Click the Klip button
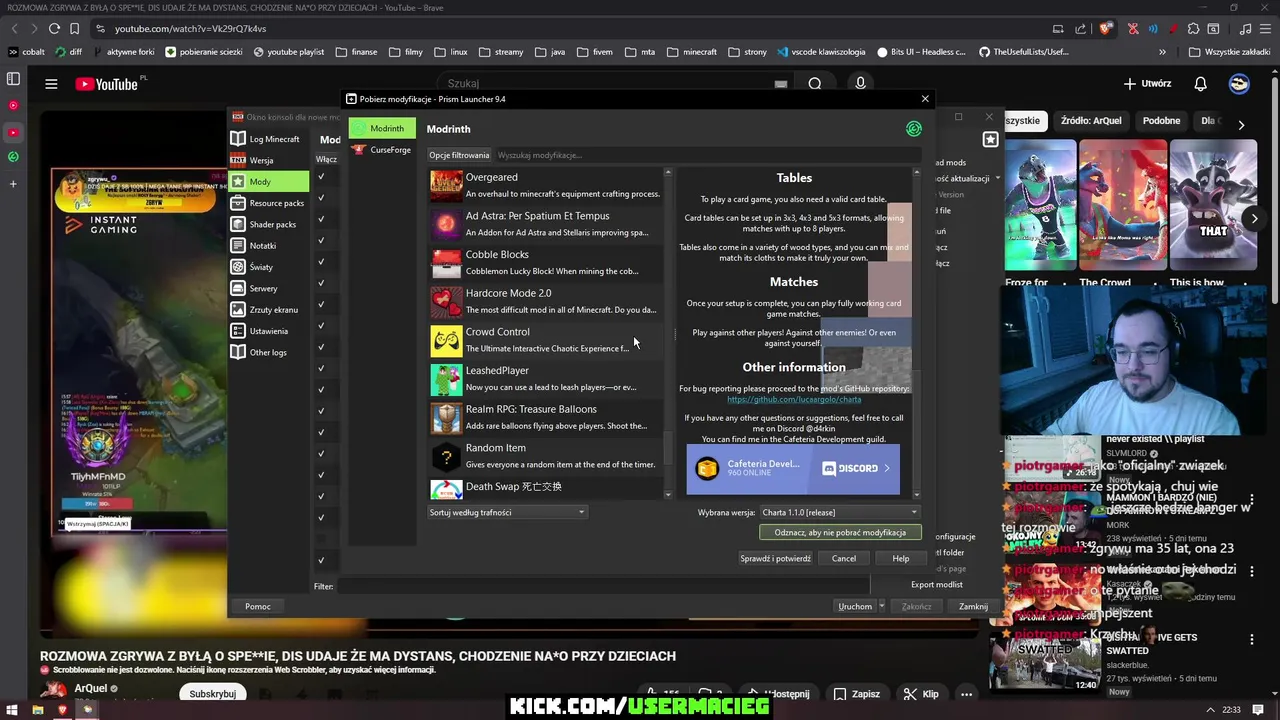Screen dimensions: 1280x720 [x=921, y=694]
